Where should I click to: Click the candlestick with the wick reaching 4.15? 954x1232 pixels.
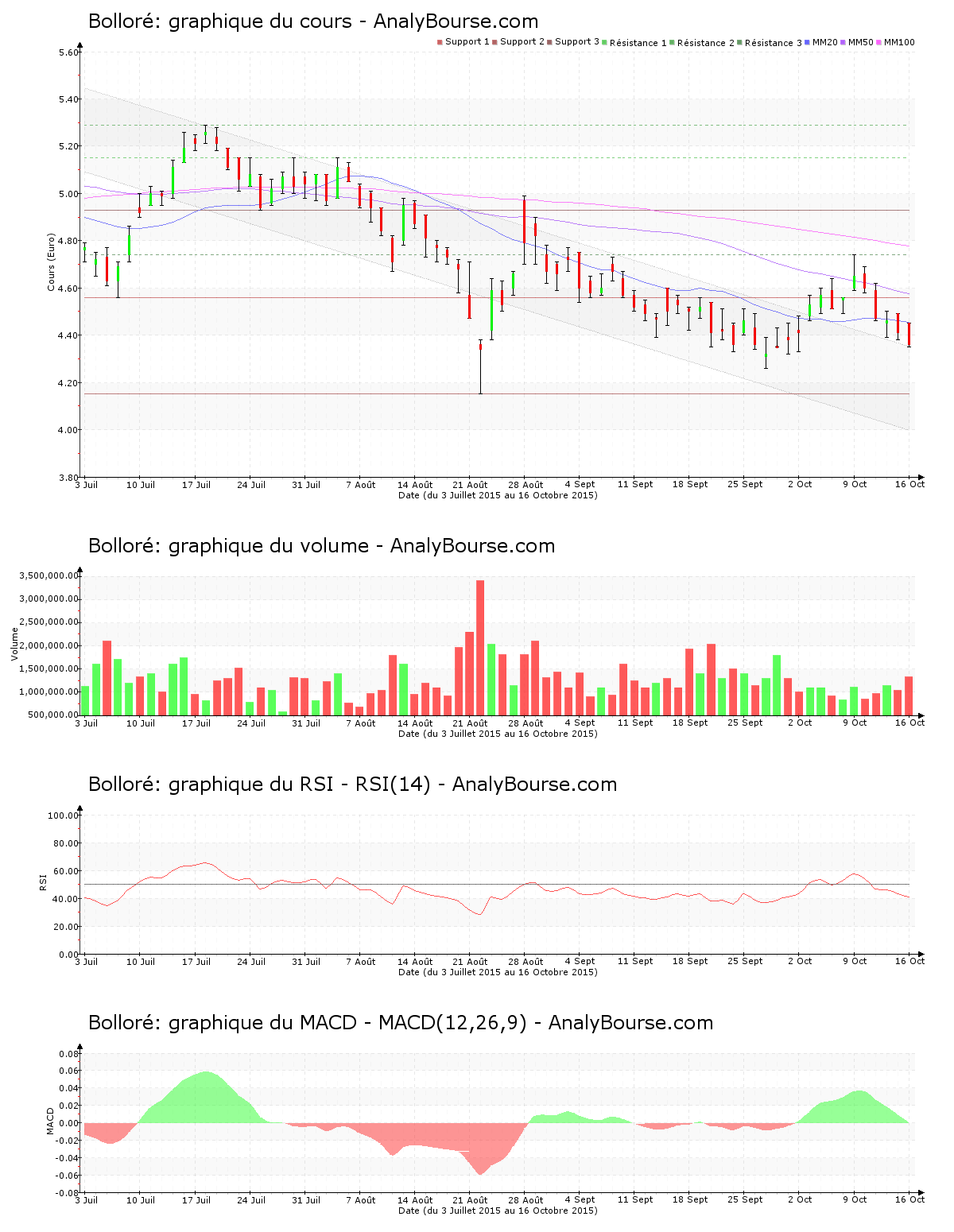click(x=480, y=366)
